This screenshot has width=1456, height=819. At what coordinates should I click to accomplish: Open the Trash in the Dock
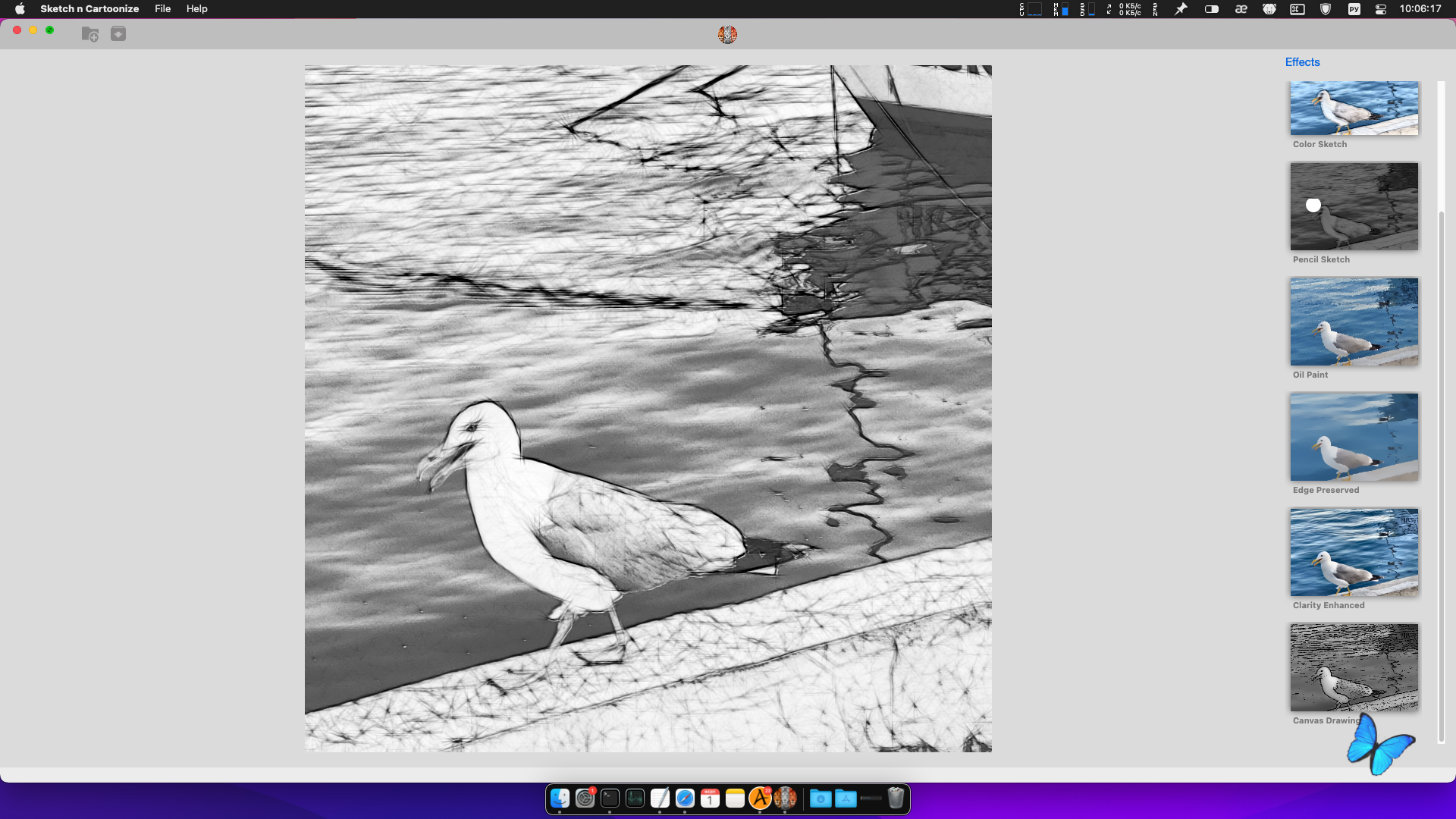pos(896,799)
